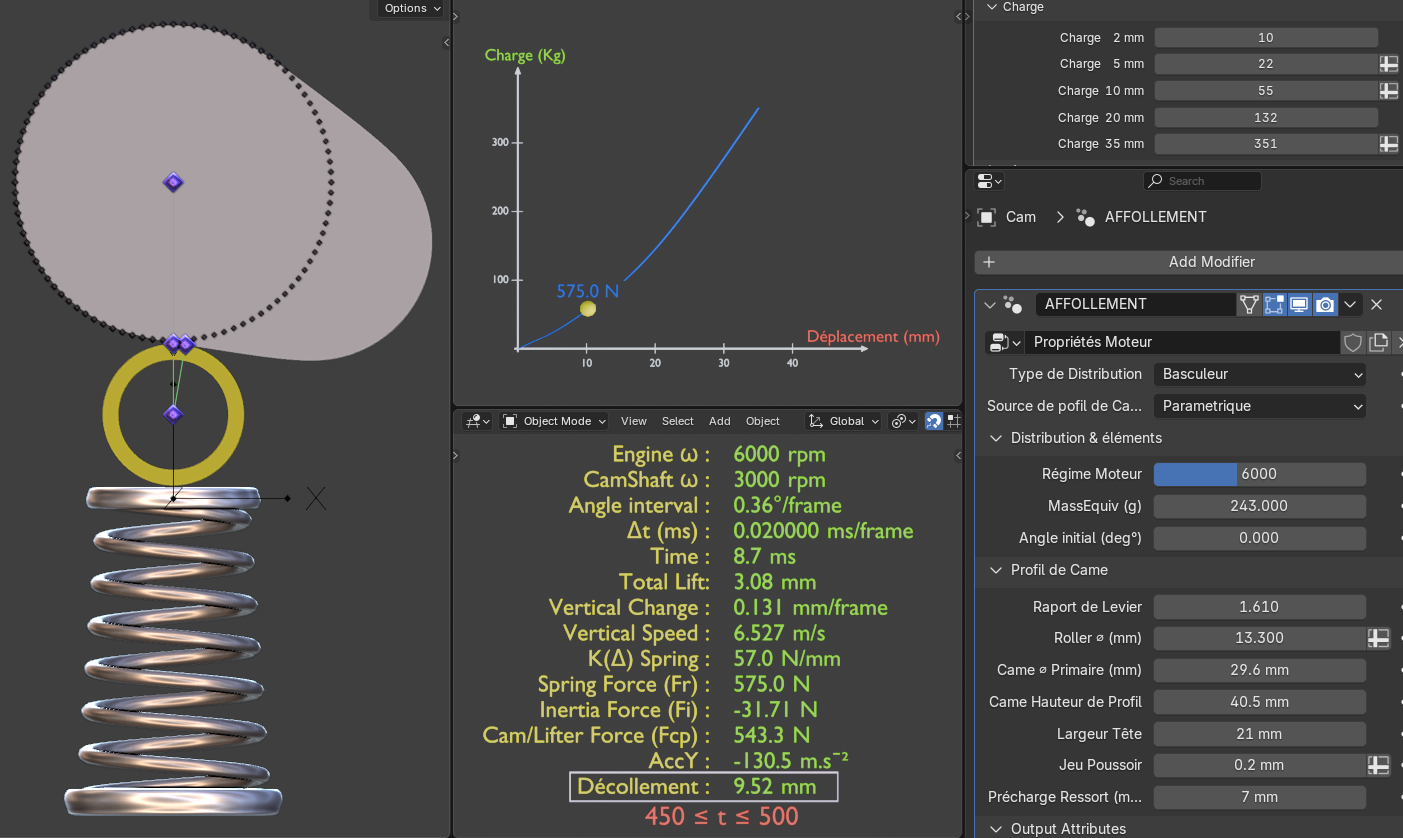Open the node group browse icon dropdown
The width and height of the screenshot is (1403, 838).
[1004, 343]
